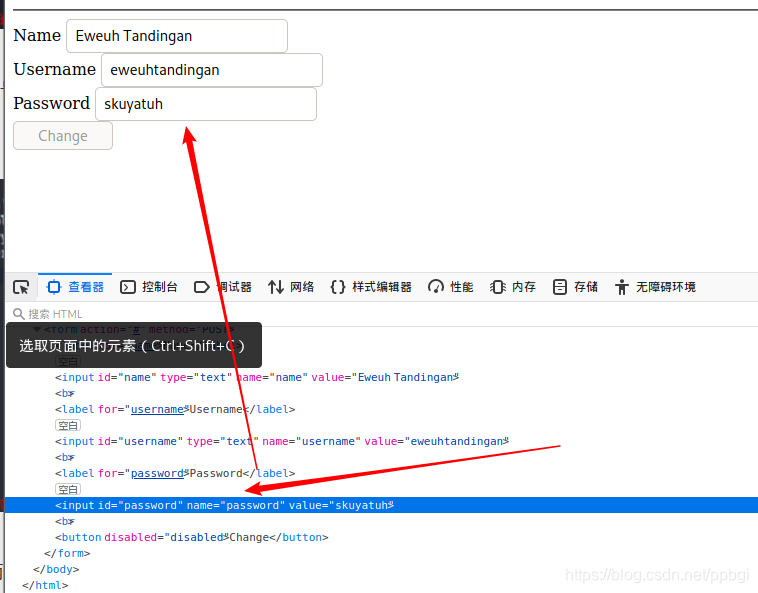Click into the Name input field
Viewport: 758px width, 593px height.
pyautogui.click(x=177, y=36)
